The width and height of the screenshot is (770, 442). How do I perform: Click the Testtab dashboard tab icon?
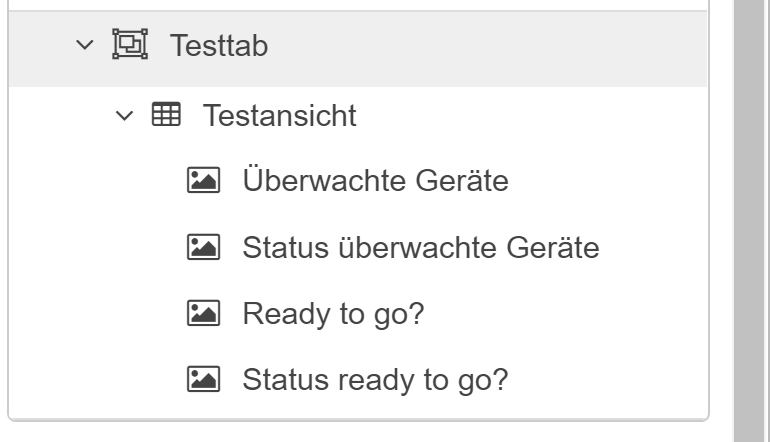[x=132, y=46]
